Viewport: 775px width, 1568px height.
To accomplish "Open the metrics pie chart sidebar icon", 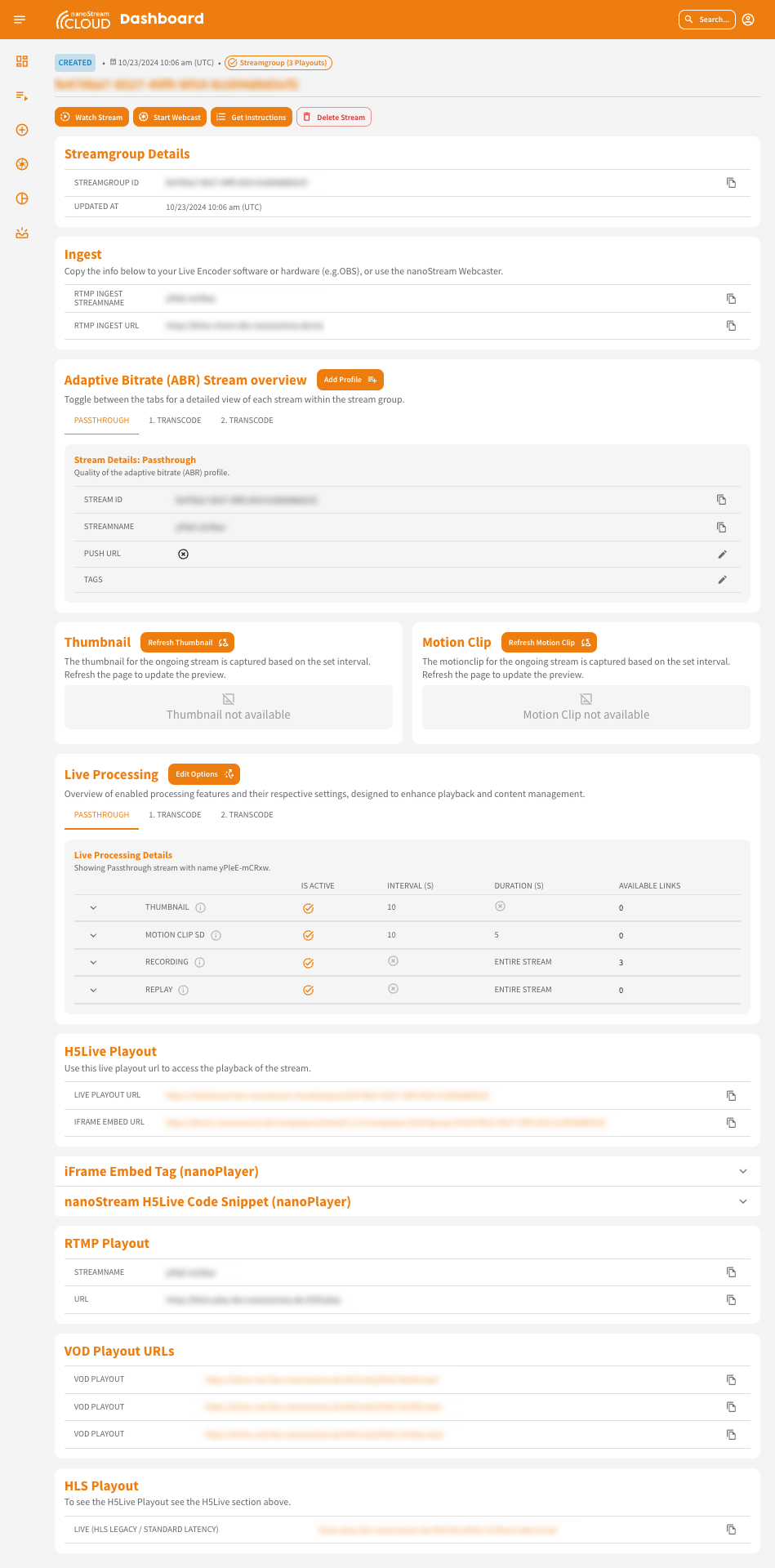I will 22,198.
